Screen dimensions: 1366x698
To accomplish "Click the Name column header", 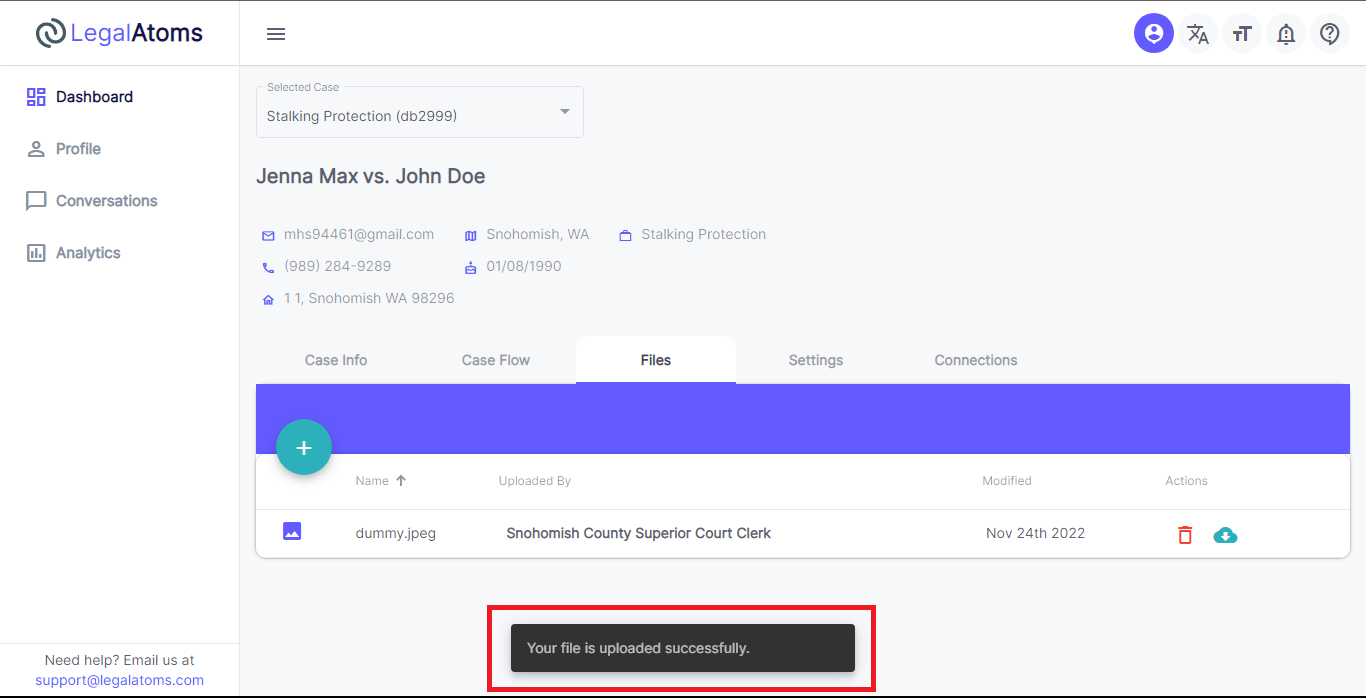I will (x=372, y=481).
